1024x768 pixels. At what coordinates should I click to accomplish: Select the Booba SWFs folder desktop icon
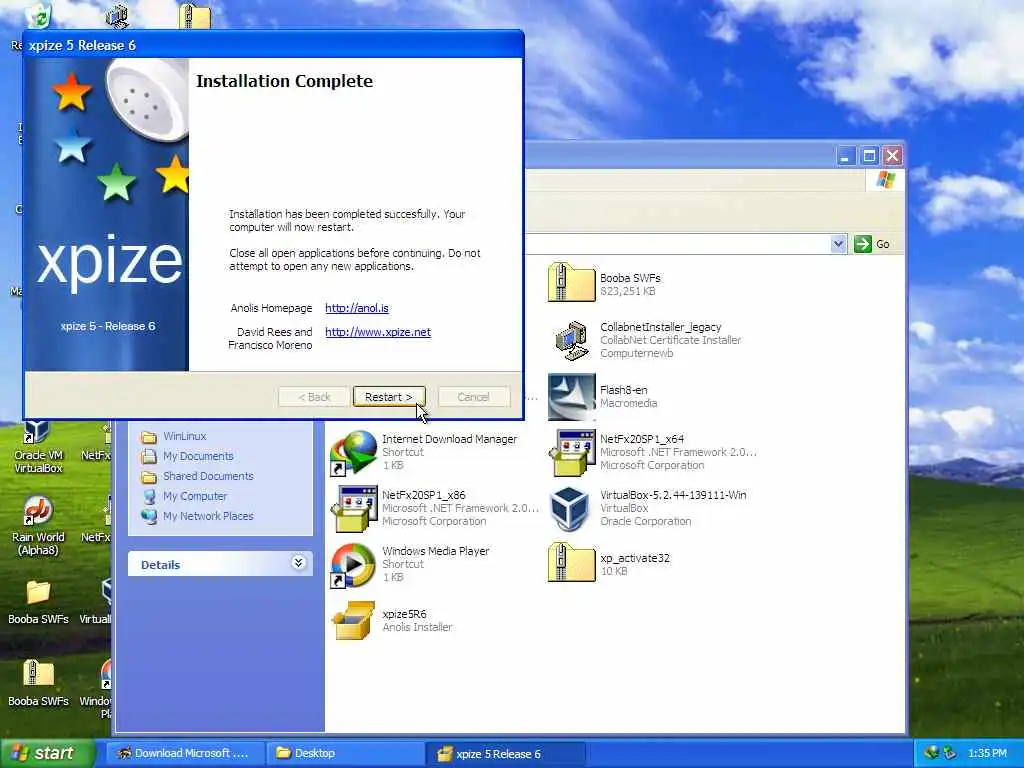[x=38, y=602]
